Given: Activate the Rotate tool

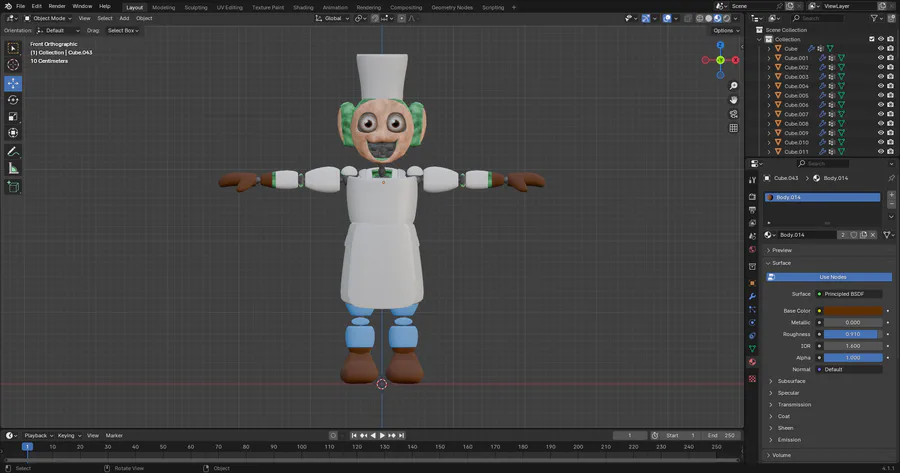Looking at the screenshot, I should (x=14, y=100).
